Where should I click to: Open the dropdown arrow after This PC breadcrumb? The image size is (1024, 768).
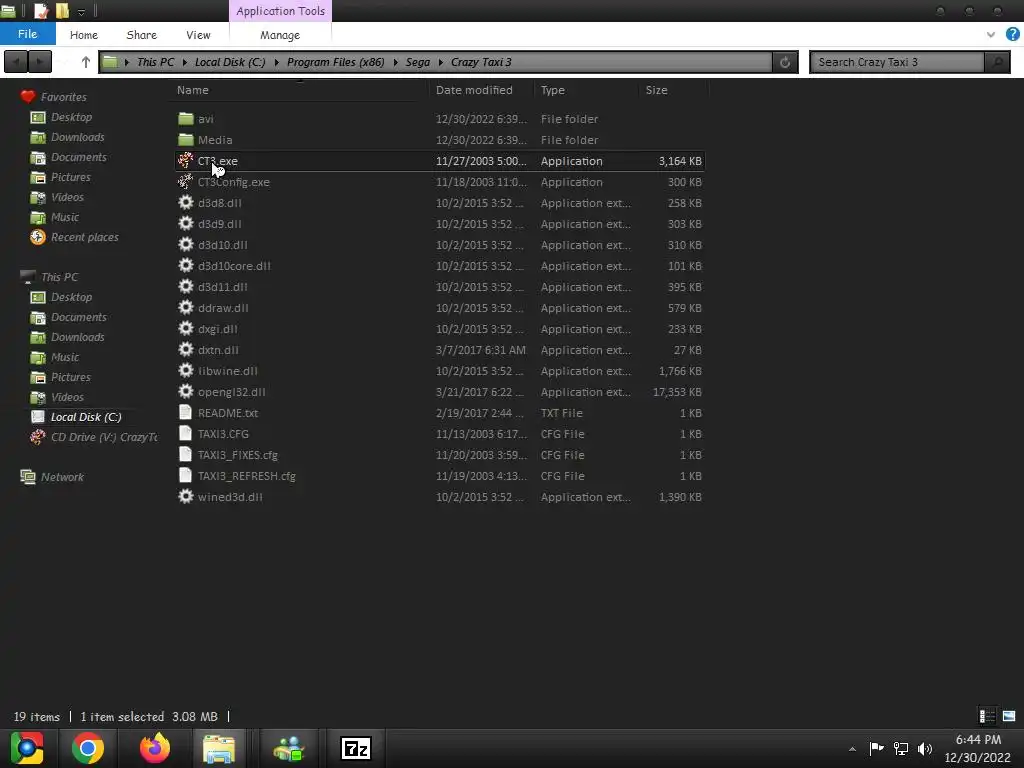pyautogui.click(x=185, y=62)
